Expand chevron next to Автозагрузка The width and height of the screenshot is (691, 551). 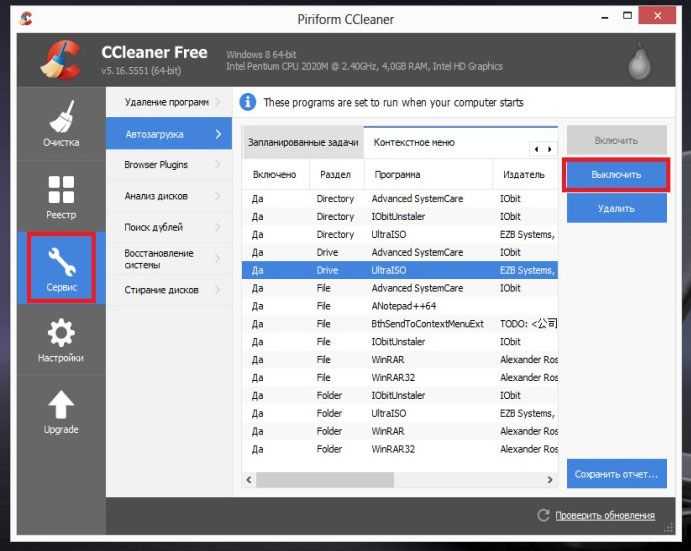coord(219,134)
